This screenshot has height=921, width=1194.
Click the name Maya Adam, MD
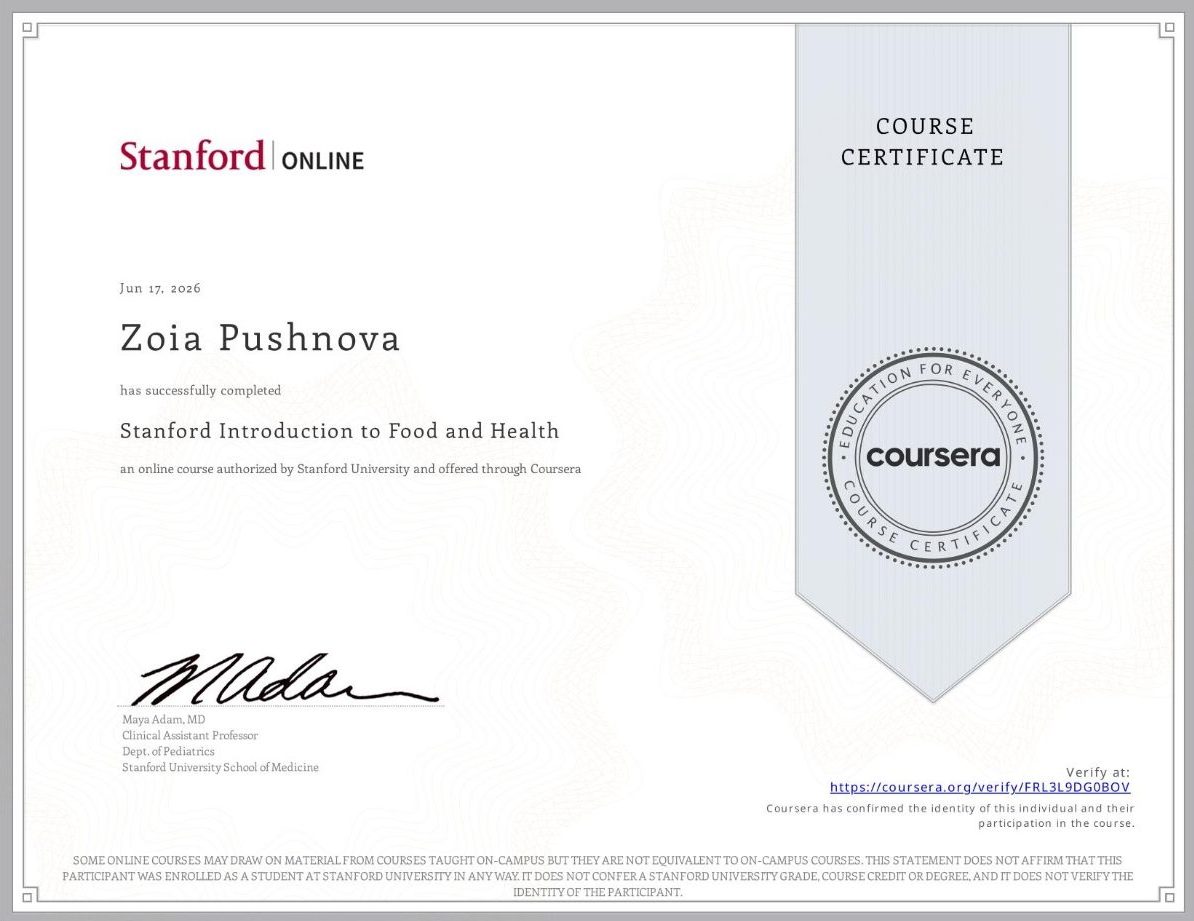pos(164,719)
